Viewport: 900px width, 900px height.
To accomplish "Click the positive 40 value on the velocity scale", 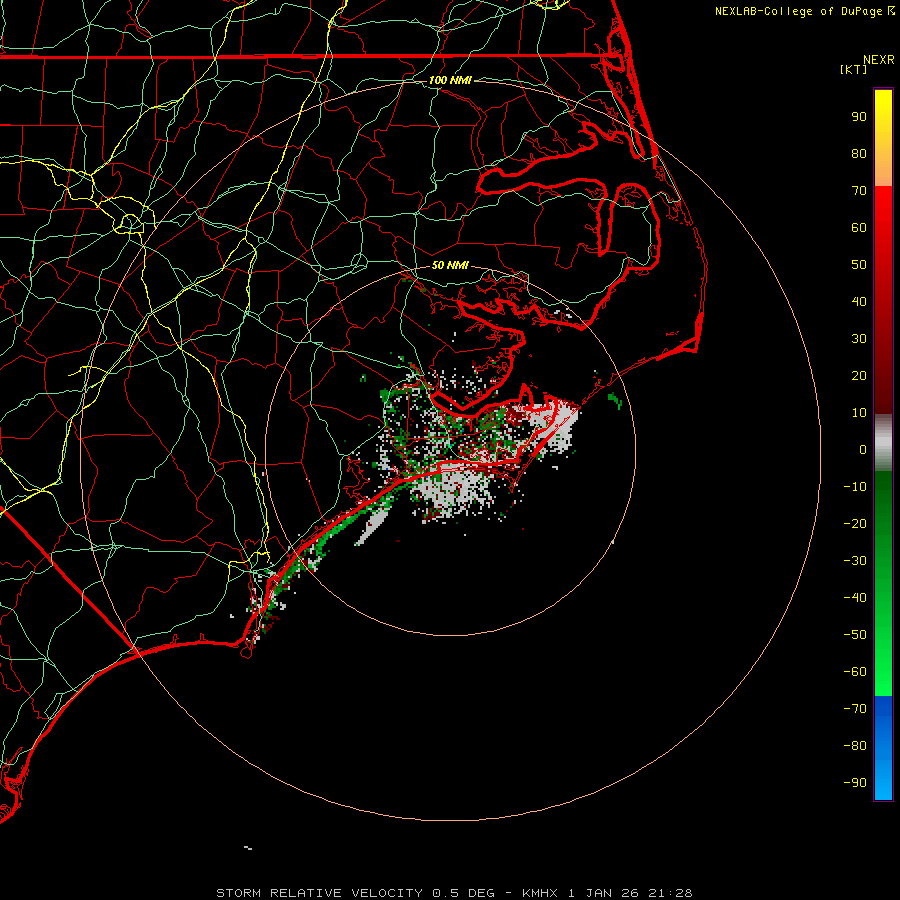I will (859, 302).
